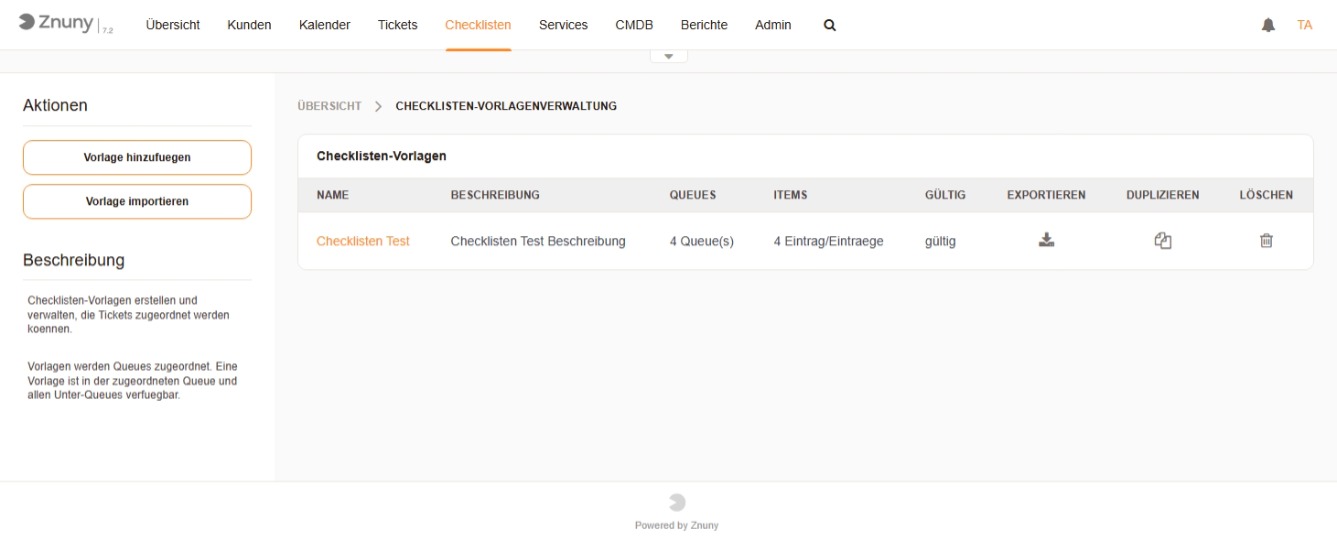The image size is (1337, 541).
Task: Open the TA user avatar menu
Action: [x=1304, y=26]
